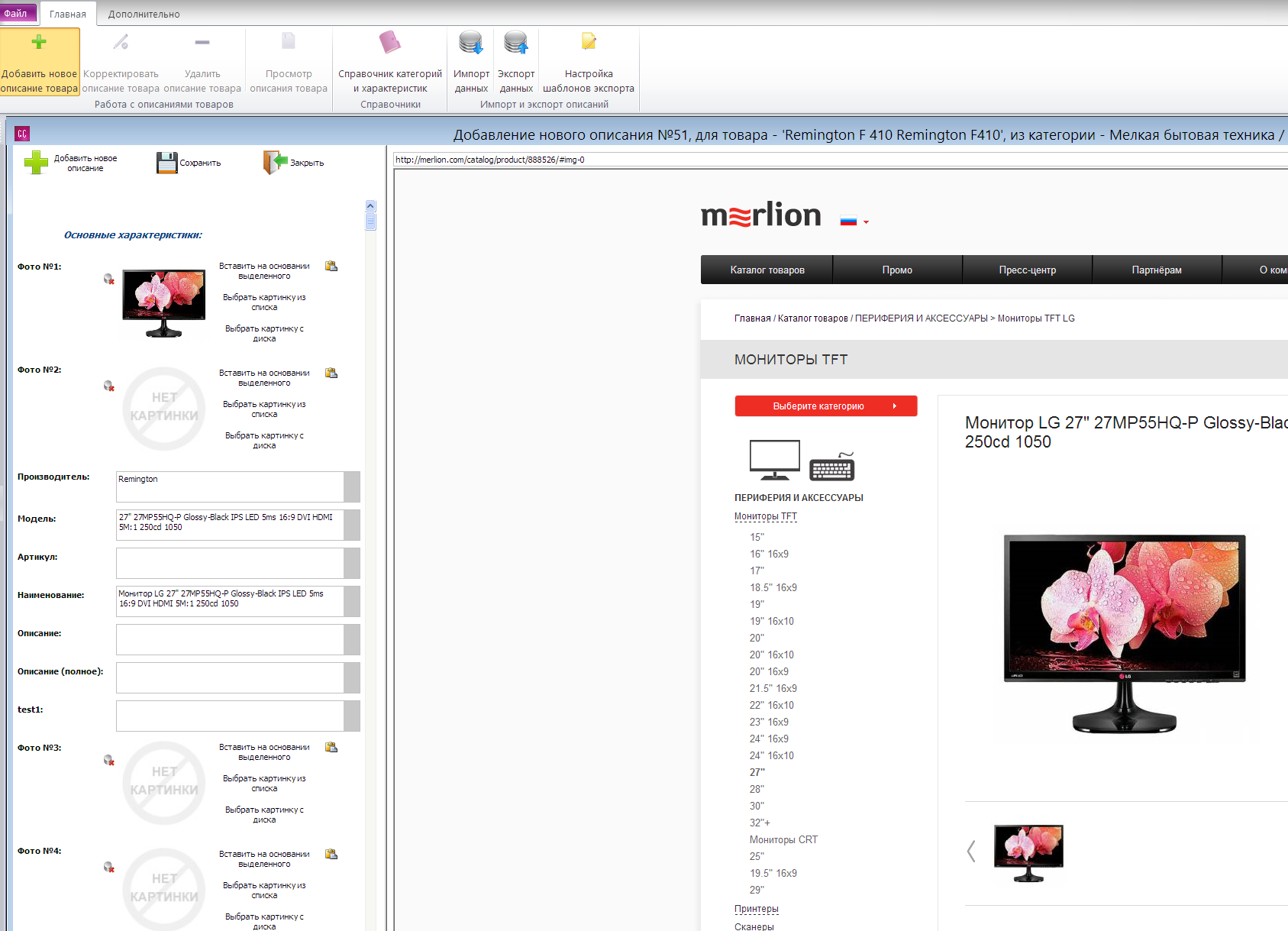Click Выбрать картинку с диска for Фото №1
The height and width of the screenshot is (931, 1288).
pyautogui.click(x=264, y=334)
